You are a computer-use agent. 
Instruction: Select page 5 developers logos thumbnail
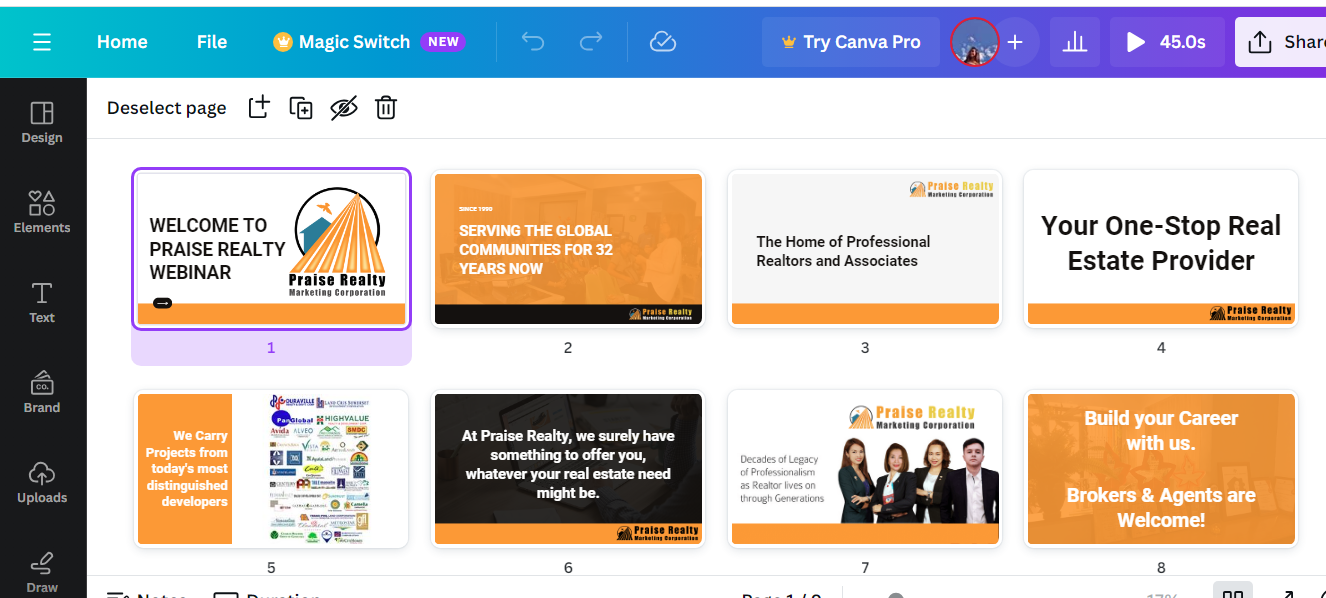[x=271, y=469]
